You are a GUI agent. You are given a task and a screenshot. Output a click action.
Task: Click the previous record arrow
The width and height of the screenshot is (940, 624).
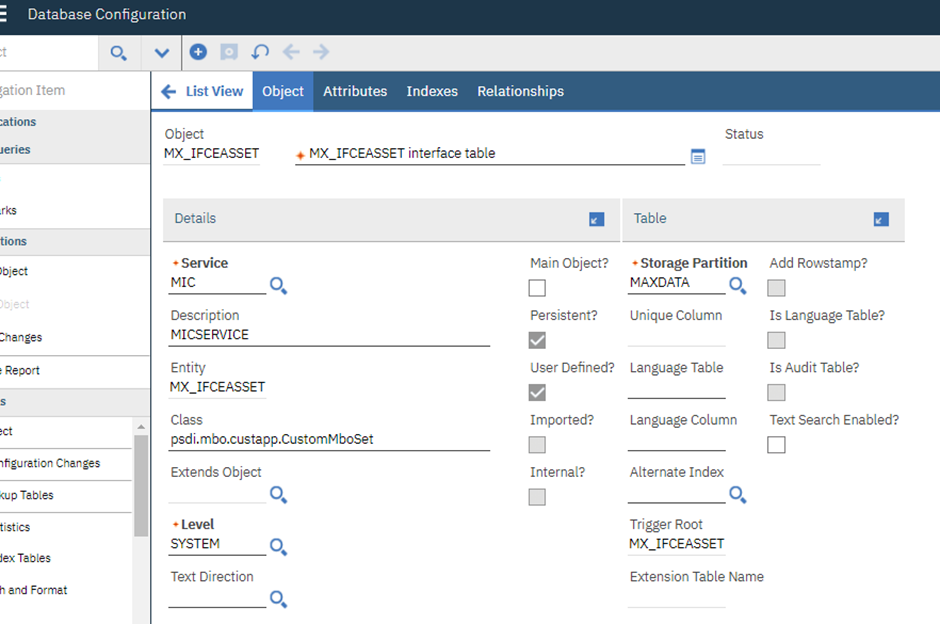tap(290, 52)
